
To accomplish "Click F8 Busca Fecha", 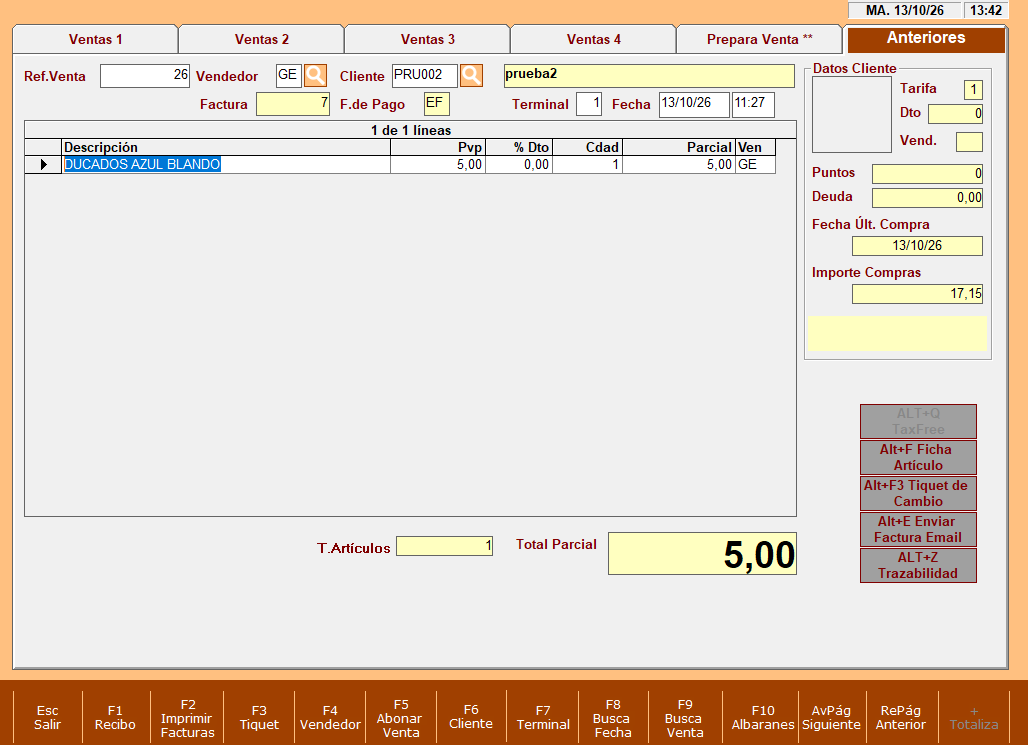I will pos(613,717).
